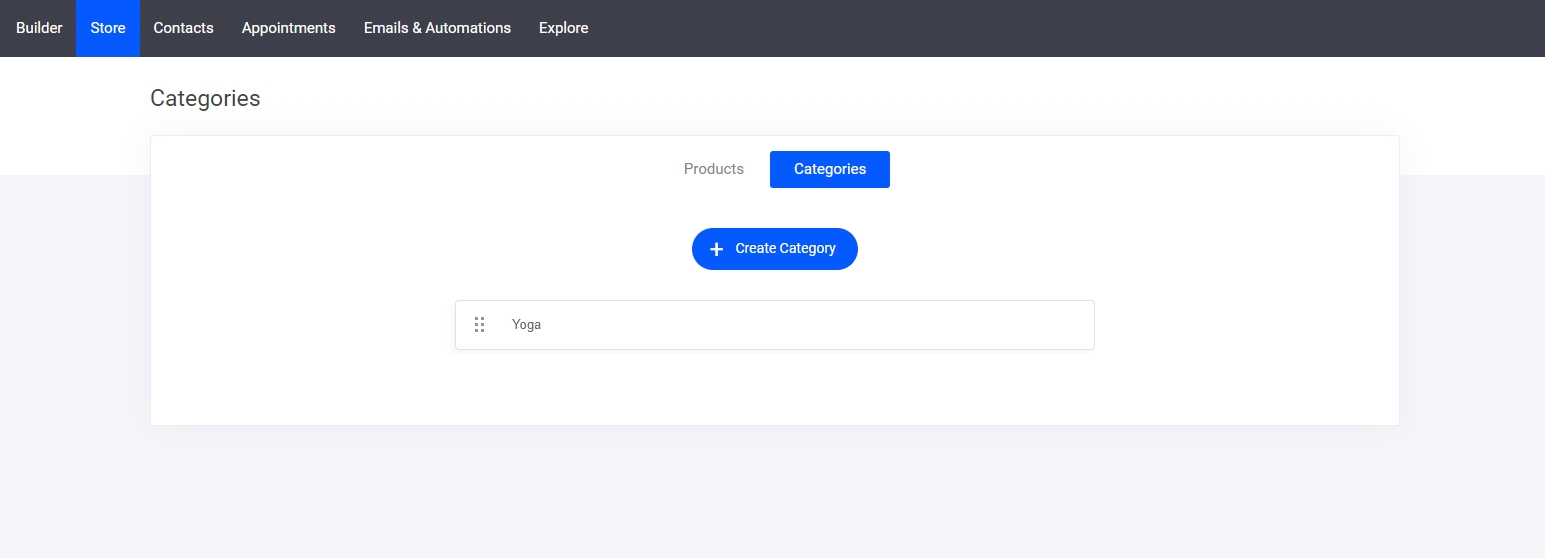Click the six-dot grip icon on Yoga row
Viewport: 1545px width, 558px height.
480,325
